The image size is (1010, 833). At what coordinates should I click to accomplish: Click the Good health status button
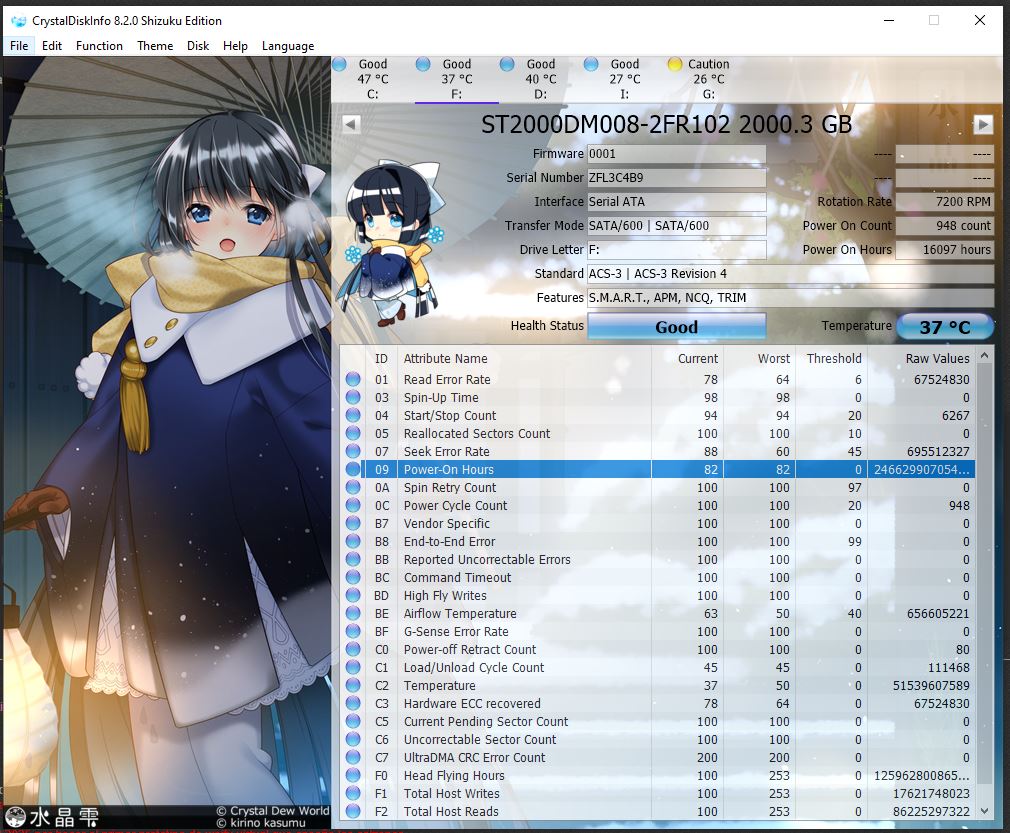click(x=676, y=327)
